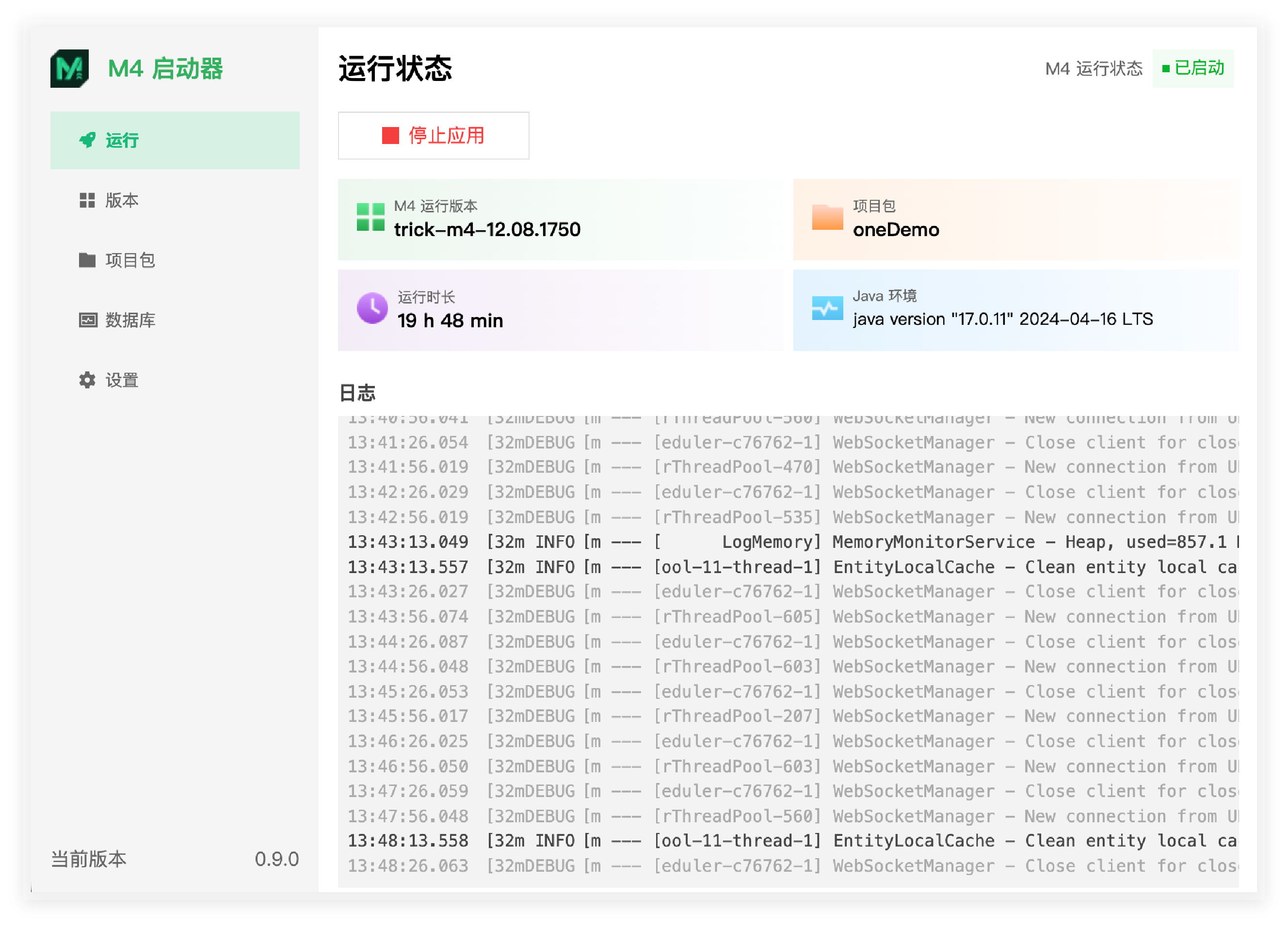
Task: Click the green squares version icon
Action: (370, 217)
